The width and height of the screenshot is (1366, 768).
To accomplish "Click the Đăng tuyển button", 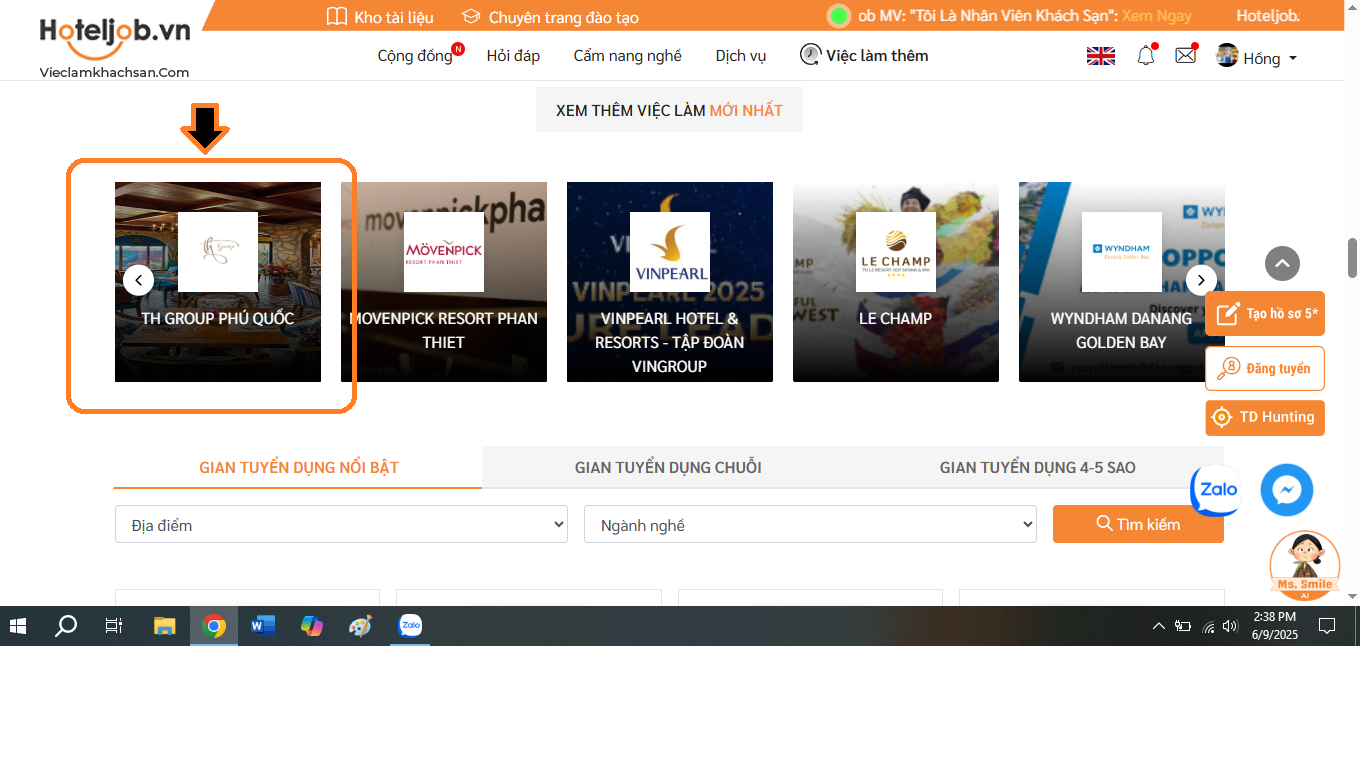I will click(1265, 368).
